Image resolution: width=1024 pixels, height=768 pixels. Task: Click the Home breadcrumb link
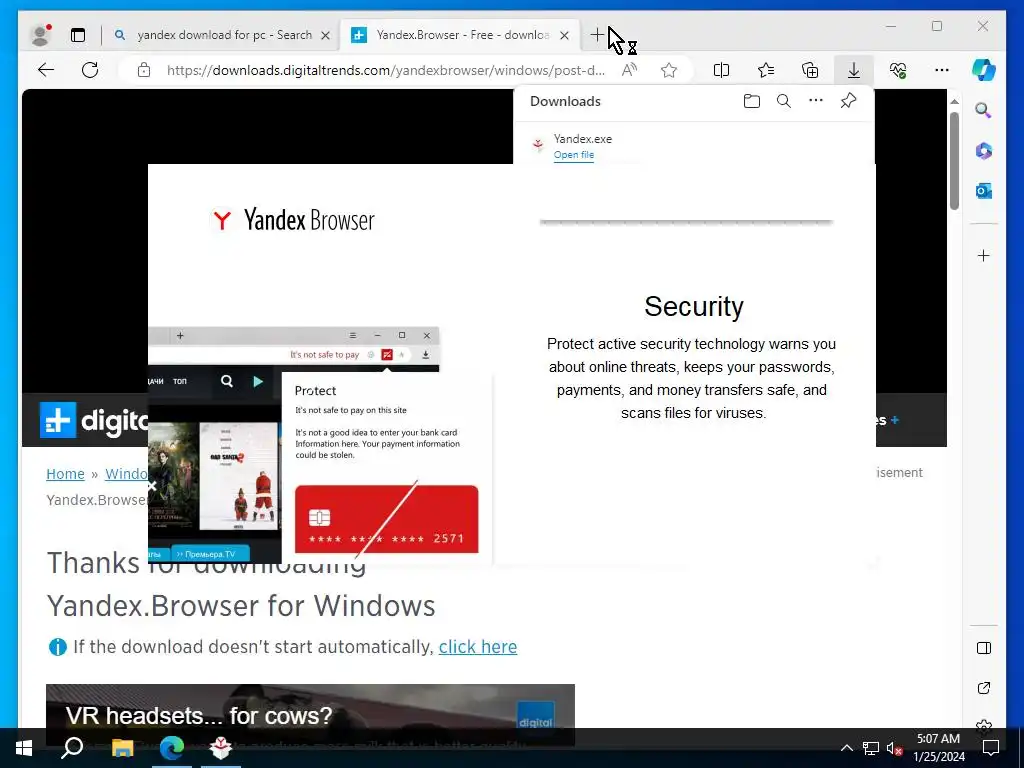[x=65, y=473]
